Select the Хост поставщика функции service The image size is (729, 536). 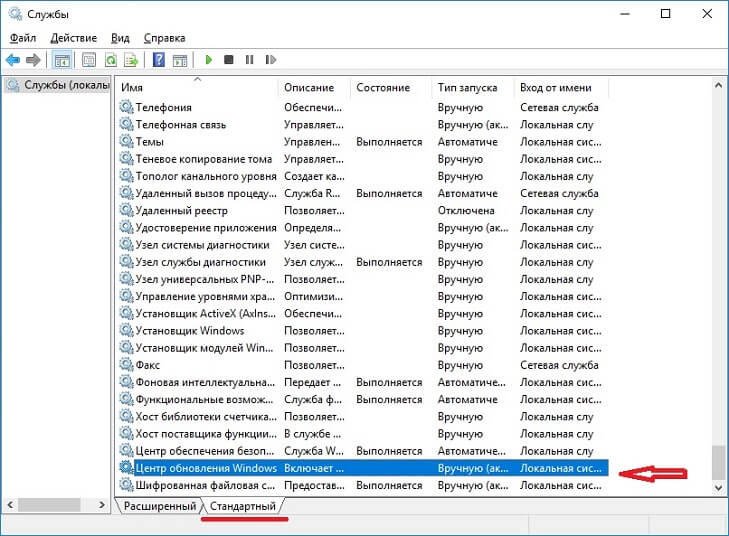363,434
